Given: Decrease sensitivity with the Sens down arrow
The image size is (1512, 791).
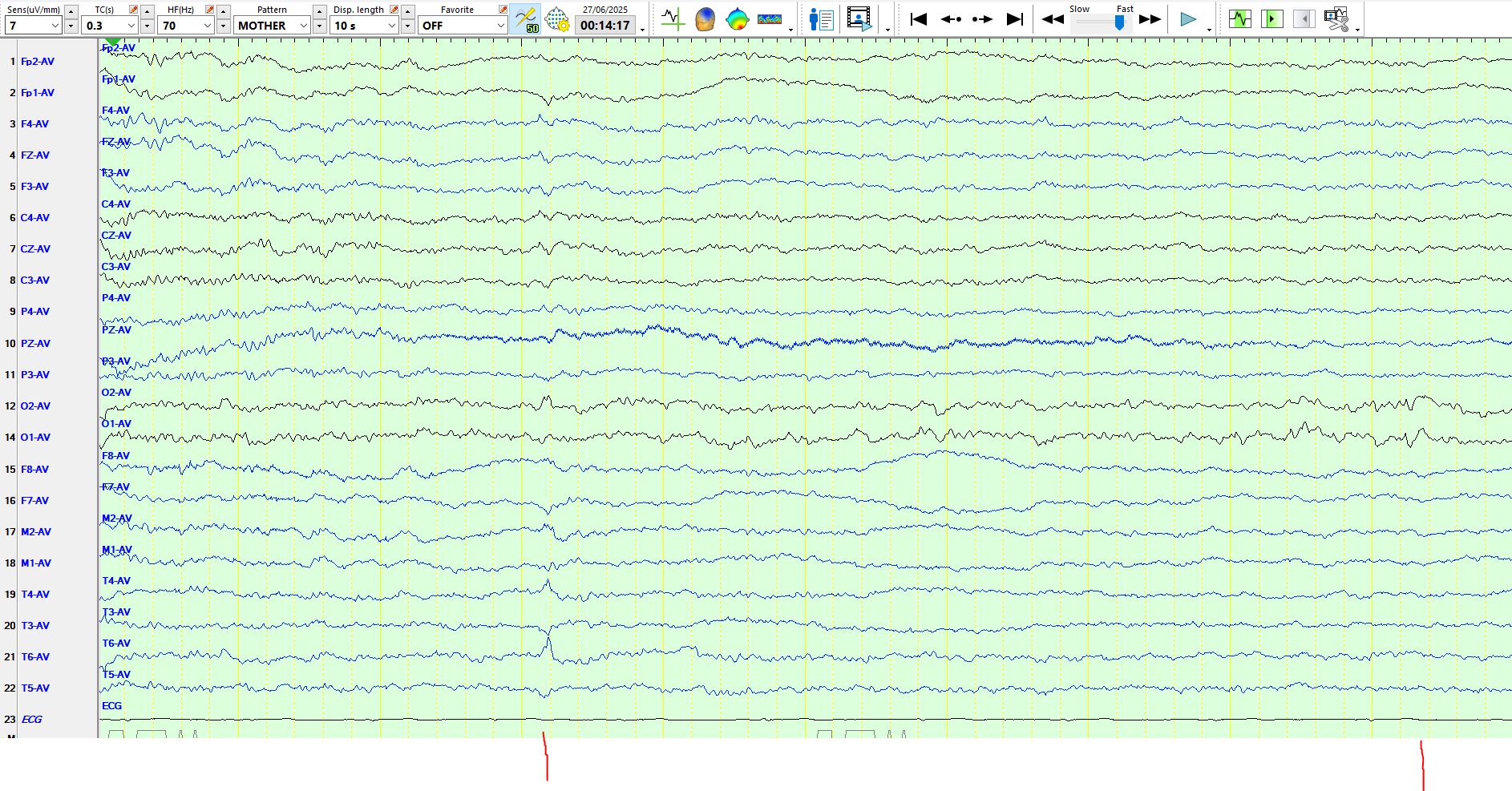Looking at the screenshot, I should coord(71,26).
